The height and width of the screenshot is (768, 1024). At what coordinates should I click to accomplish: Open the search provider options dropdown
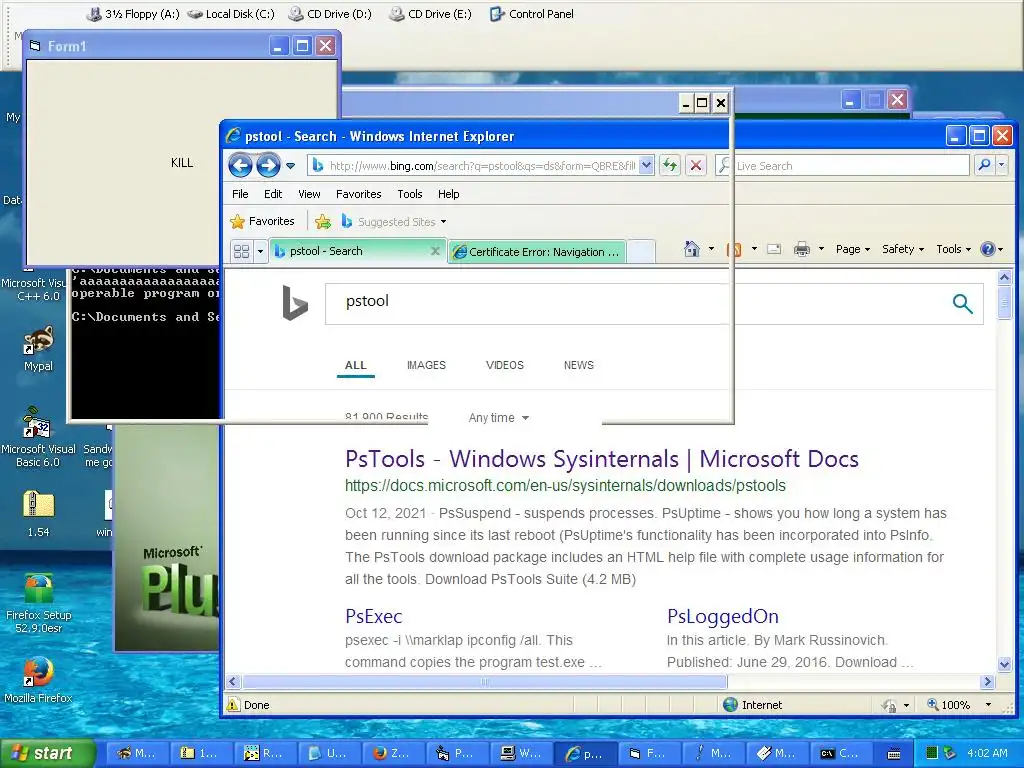pos(1001,165)
